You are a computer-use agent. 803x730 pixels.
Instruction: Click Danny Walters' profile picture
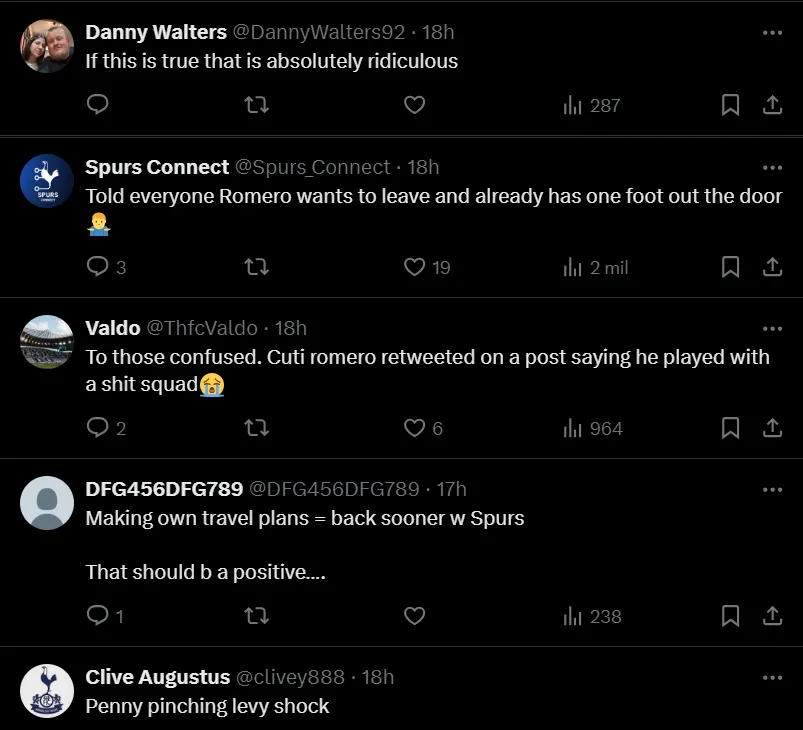47,47
